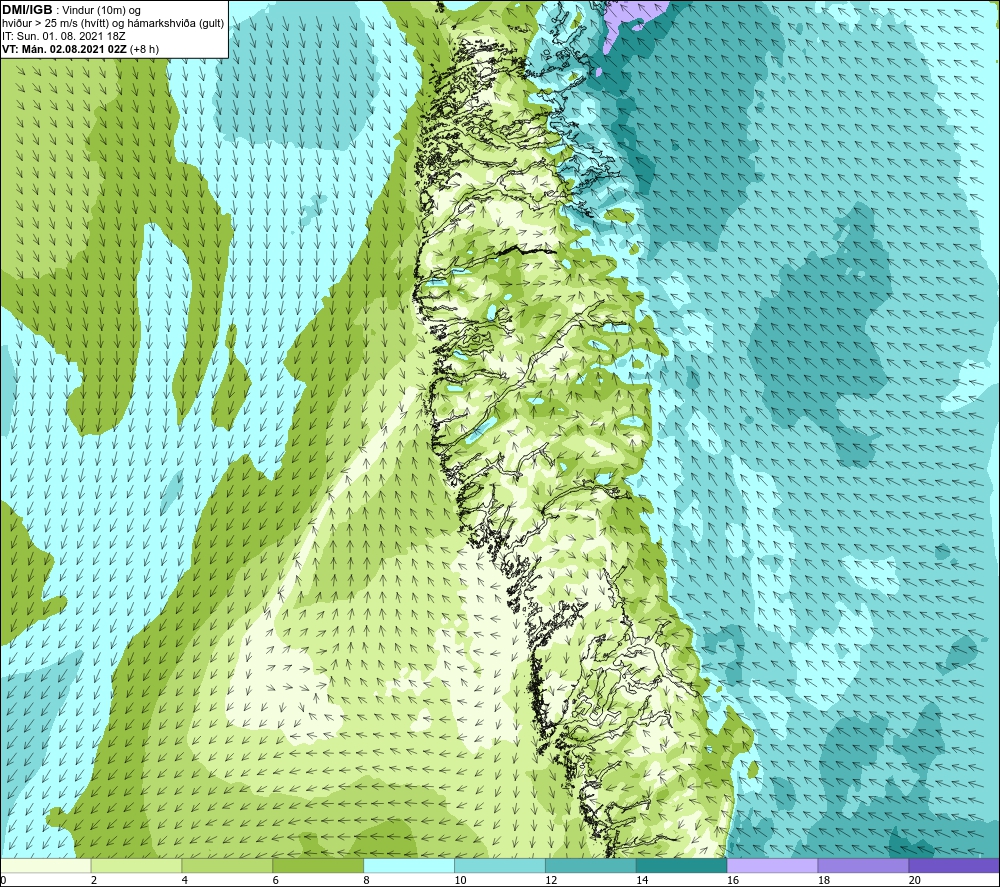This screenshot has width=1000, height=887.
Task: Click the legend label "0"
Action: [3, 880]
